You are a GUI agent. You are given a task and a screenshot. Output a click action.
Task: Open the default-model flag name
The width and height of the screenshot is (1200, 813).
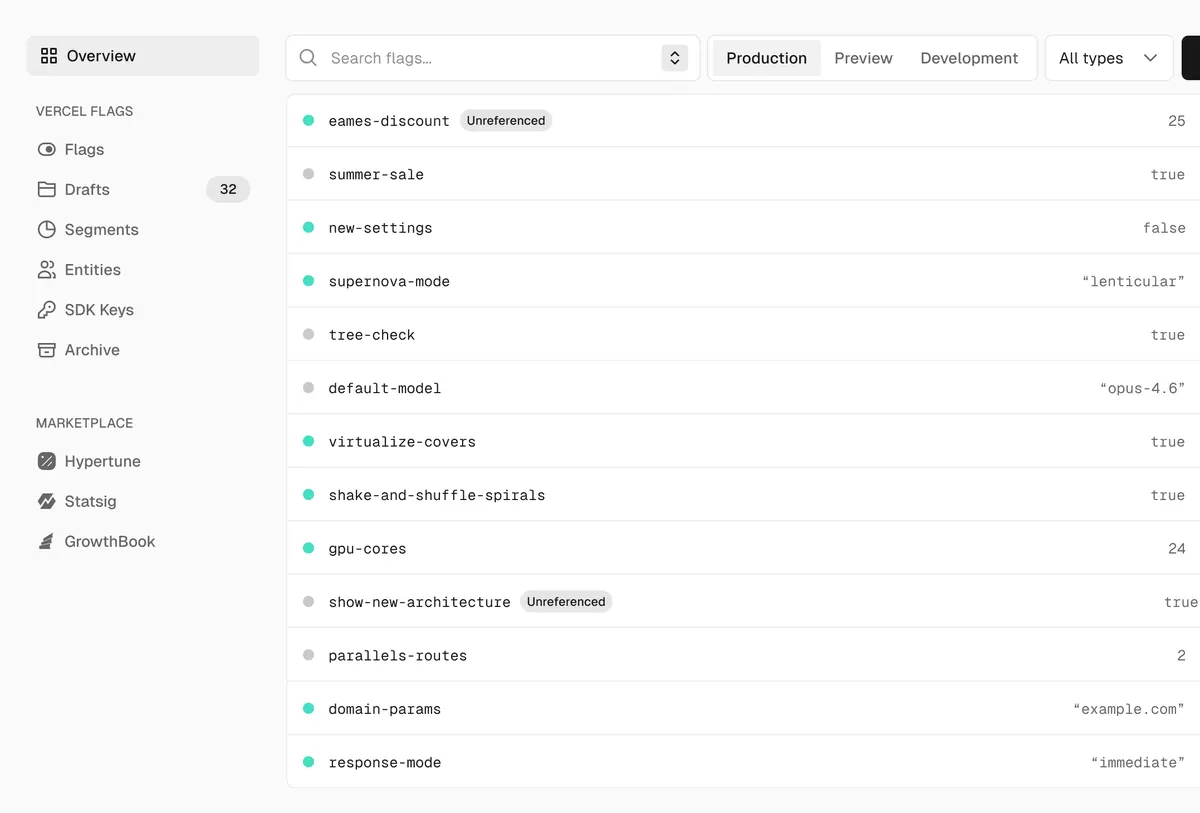pos(384,388)
